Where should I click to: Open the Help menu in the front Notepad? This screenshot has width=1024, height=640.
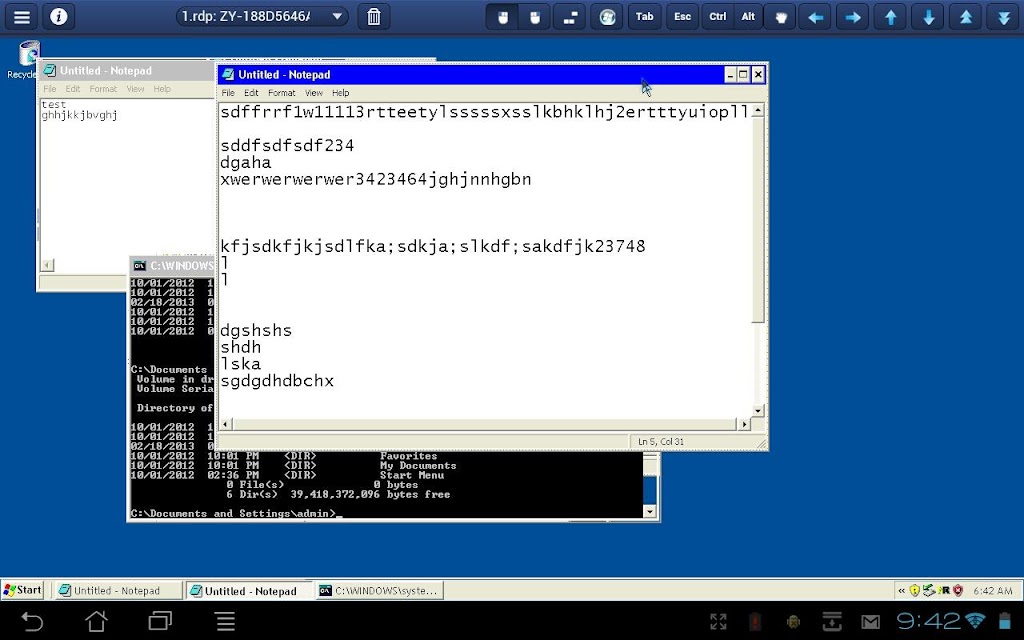coord(340,93)
